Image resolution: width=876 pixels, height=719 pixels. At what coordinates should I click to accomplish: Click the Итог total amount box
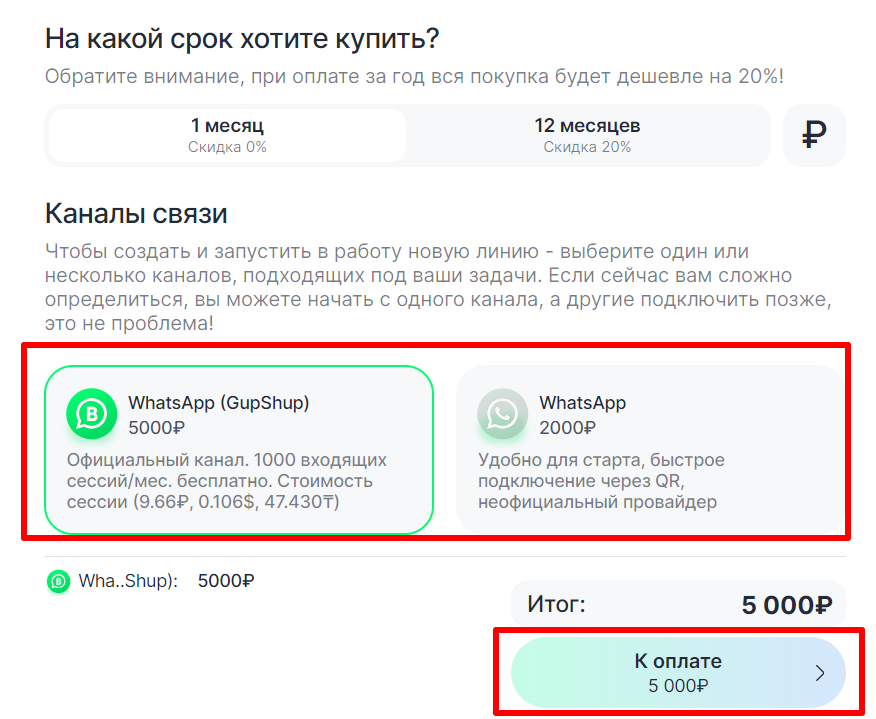678,605
